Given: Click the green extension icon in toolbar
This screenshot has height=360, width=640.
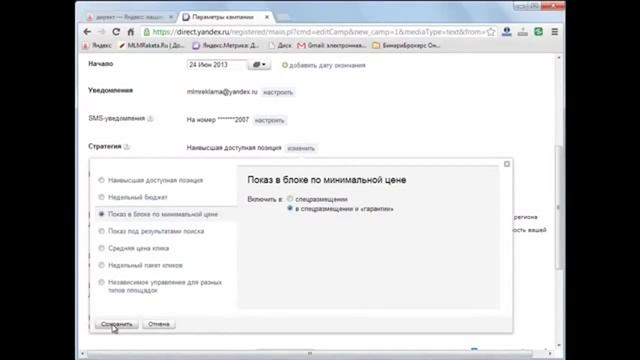Looking at the screenshot, I should point(538,31).
